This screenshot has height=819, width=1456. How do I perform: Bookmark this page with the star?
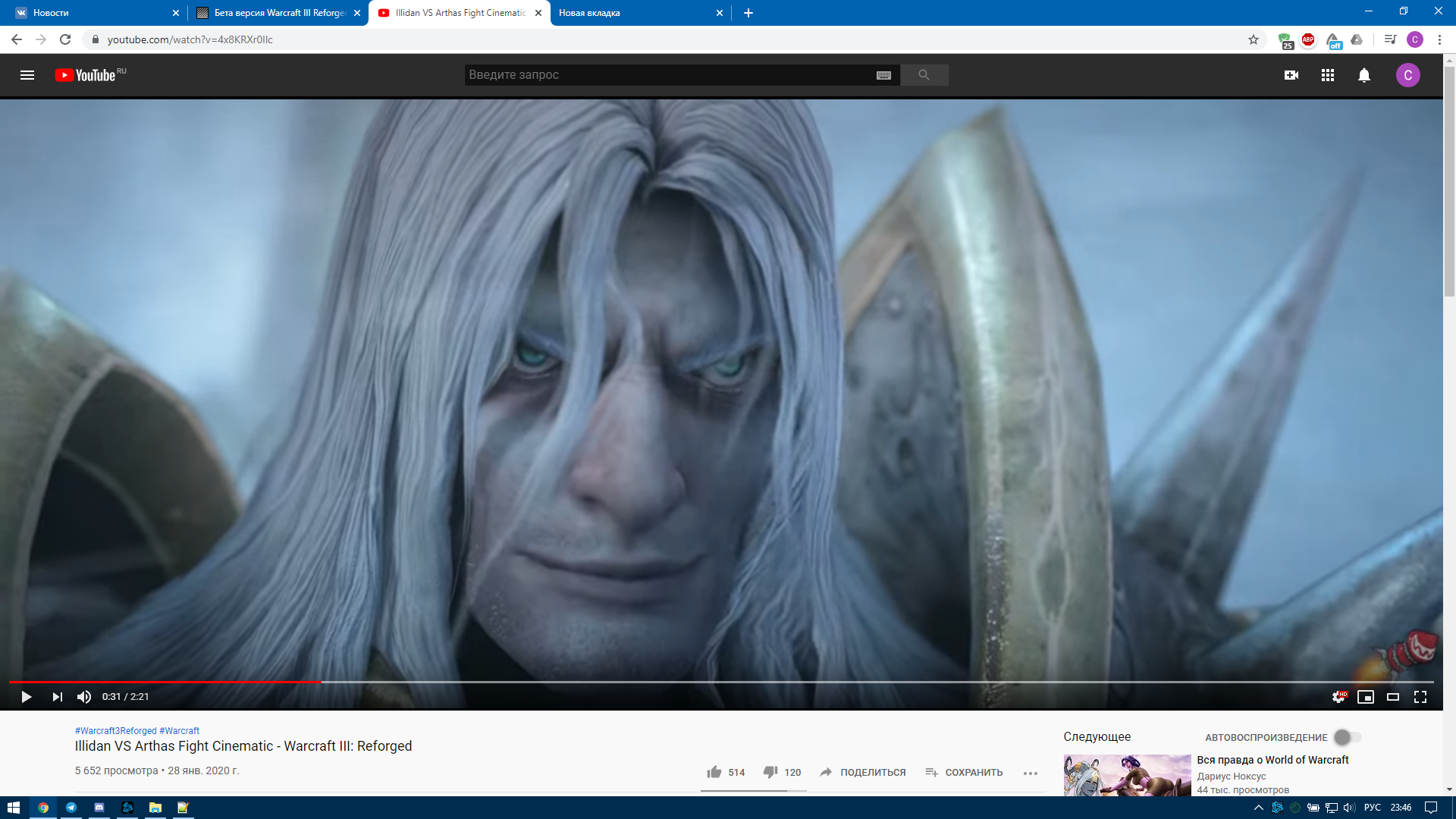click(x=1254, y=39)
